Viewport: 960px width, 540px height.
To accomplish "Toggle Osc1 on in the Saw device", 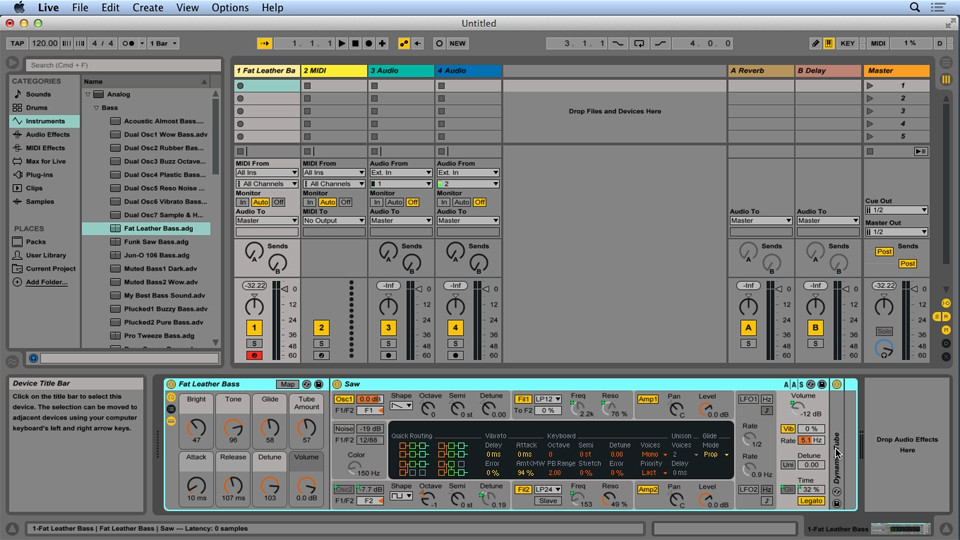I will point(343,399).
